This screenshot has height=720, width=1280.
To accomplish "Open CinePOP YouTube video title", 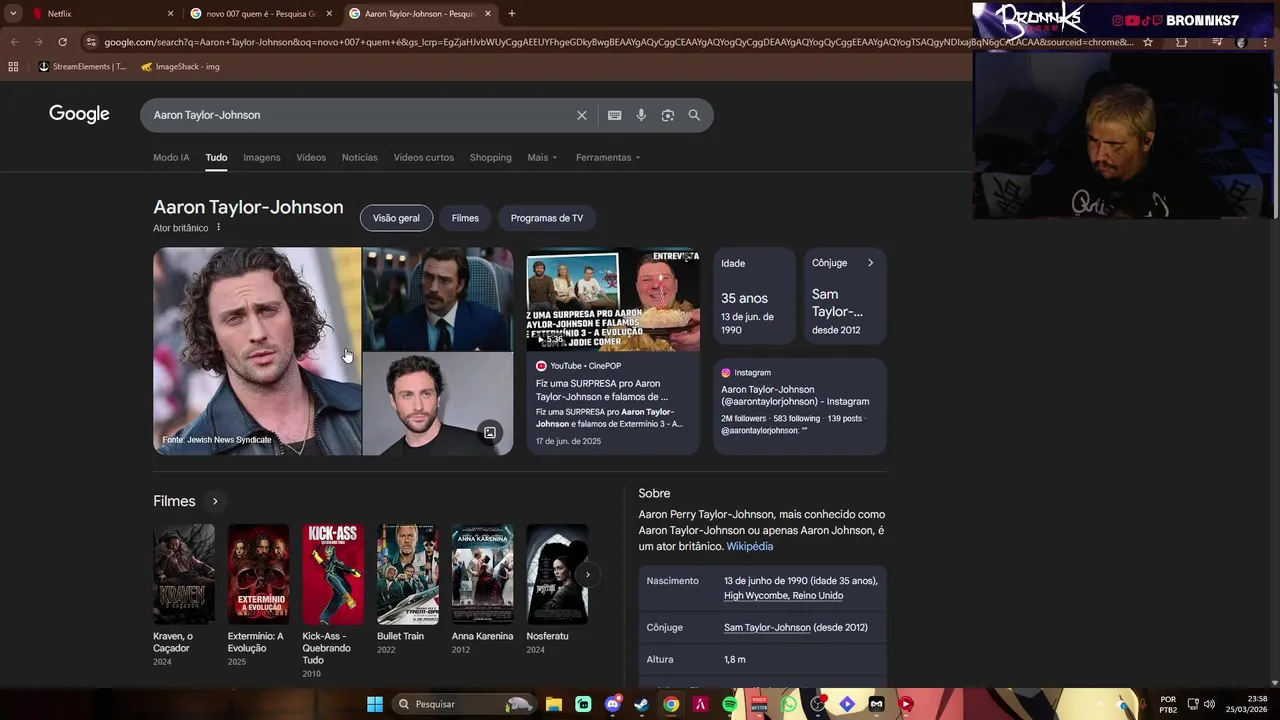I will pyautogui.click(x=602, y=390).
